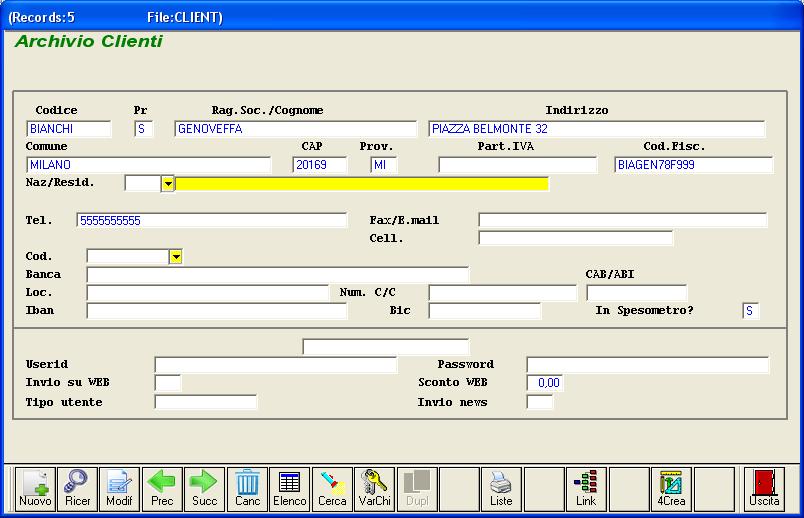The image size is (804, 518).
Task: Click the Invio news field
Action: pos(540,402)
